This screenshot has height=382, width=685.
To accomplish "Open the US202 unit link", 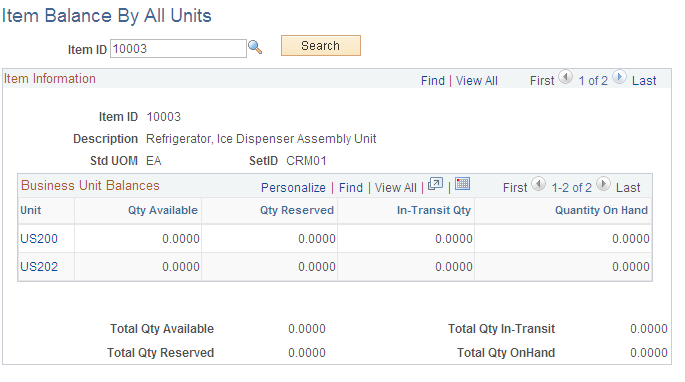I will point(39,267).
